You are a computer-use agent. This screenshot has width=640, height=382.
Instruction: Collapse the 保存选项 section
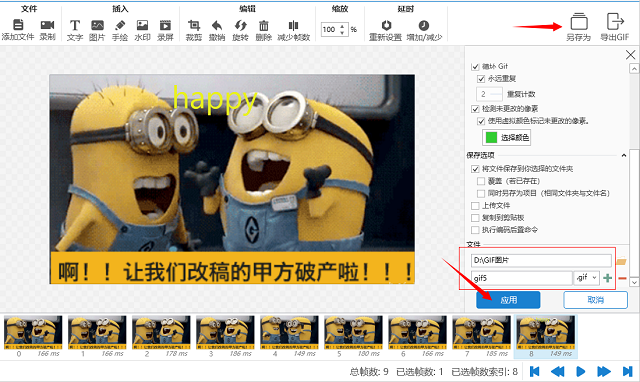(624, 155)
